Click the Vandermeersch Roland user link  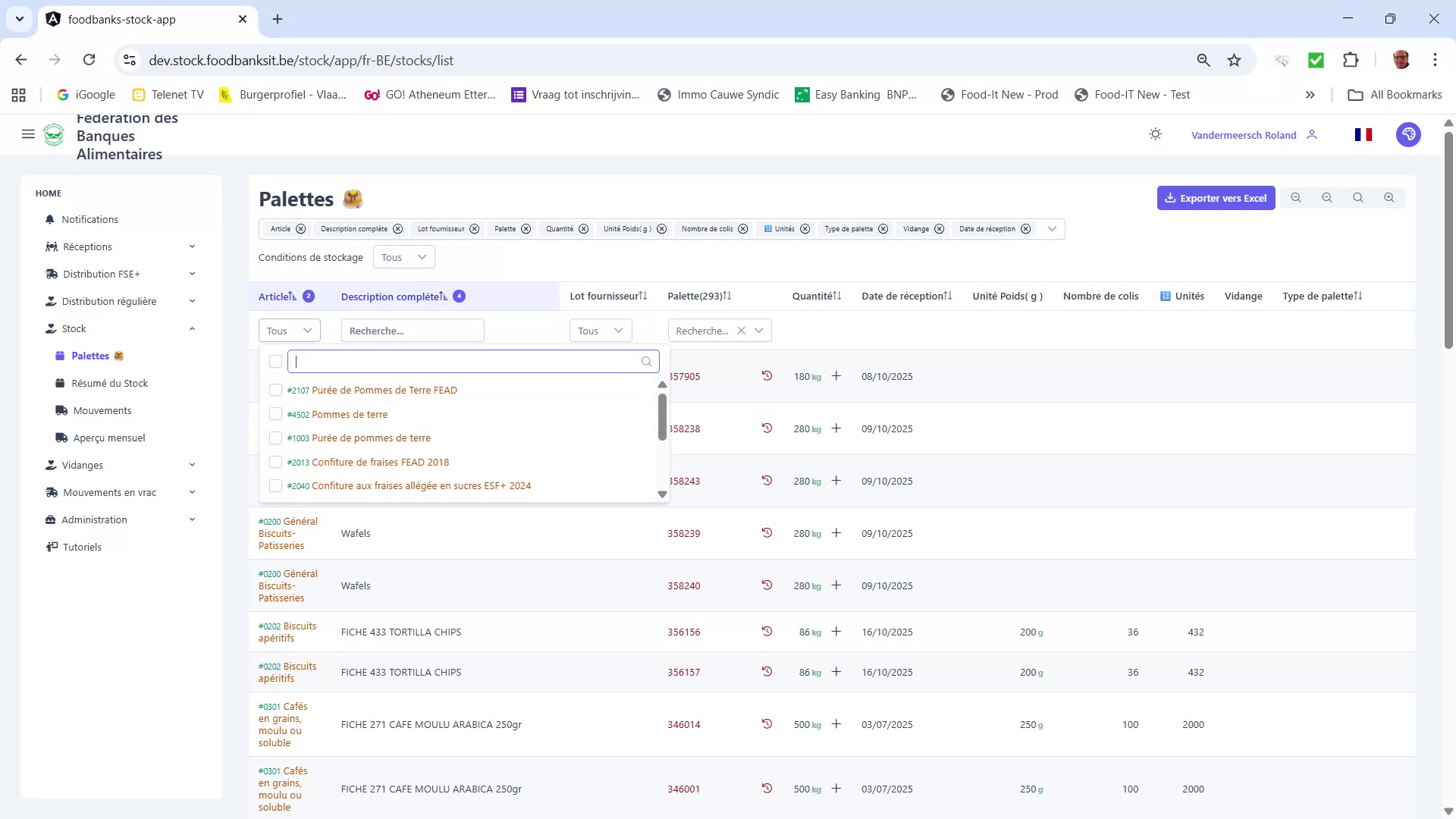1244,134
